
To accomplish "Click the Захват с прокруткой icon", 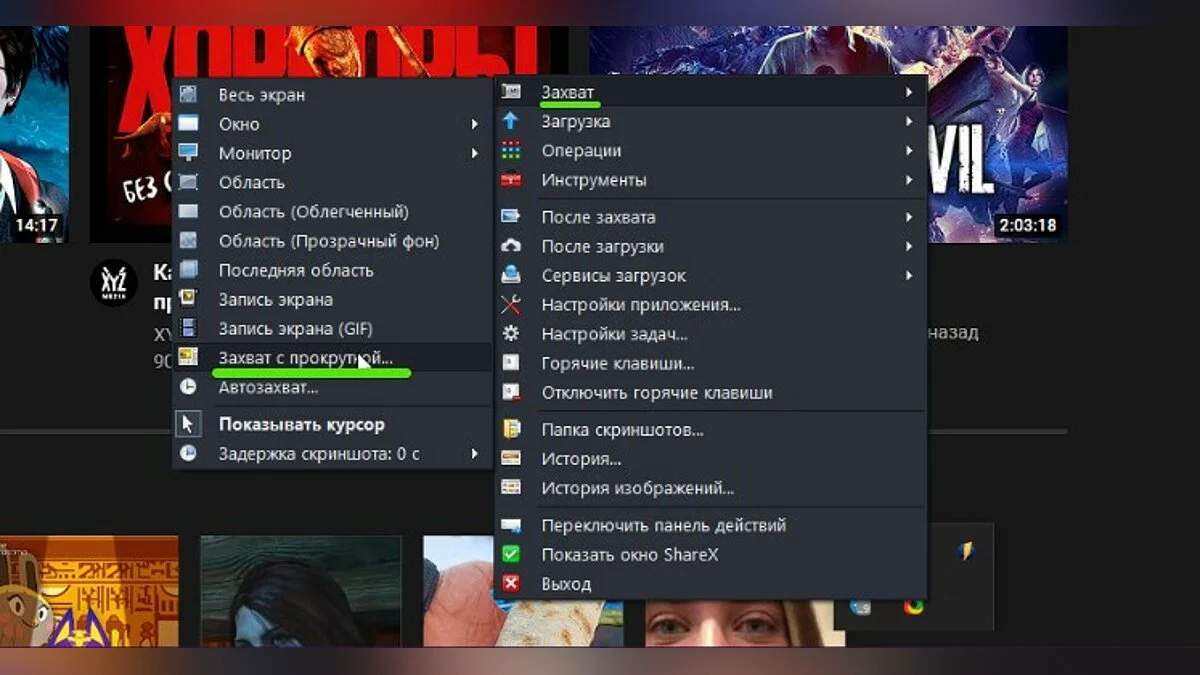I will point(188,357).
